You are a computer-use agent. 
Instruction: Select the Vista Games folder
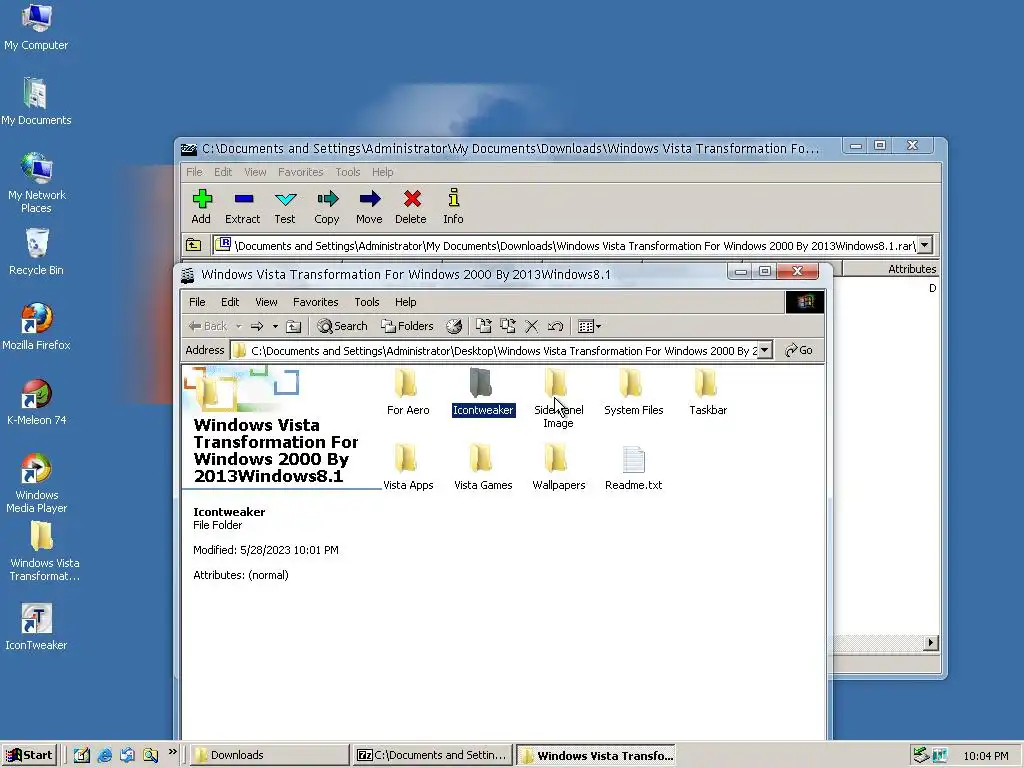[483, 467]
